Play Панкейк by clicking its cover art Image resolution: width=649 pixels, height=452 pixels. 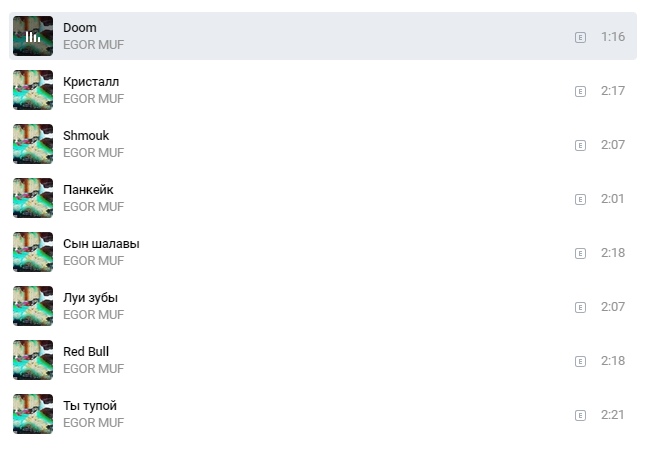(x=33, y=198)
